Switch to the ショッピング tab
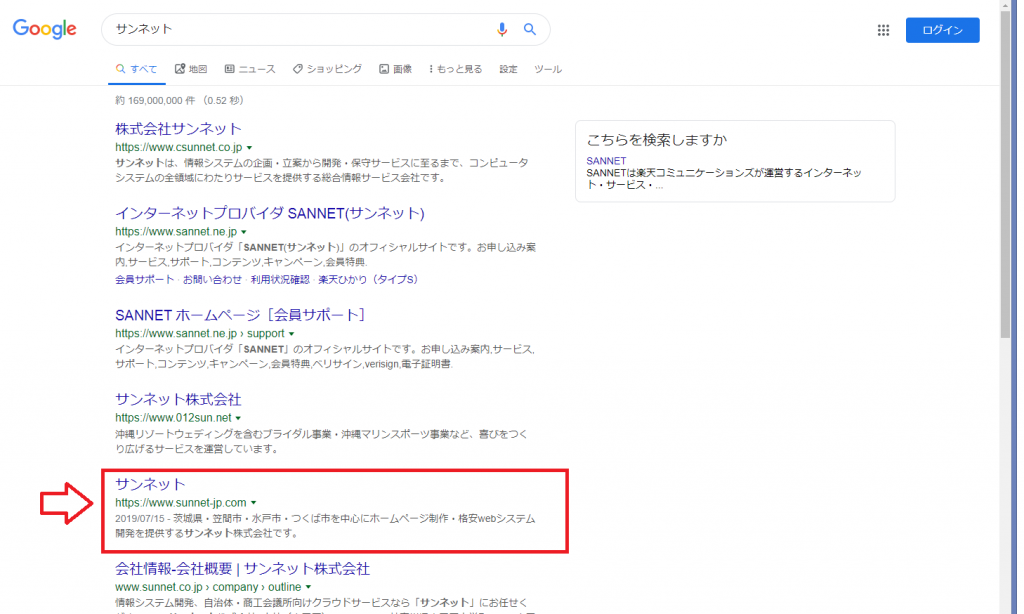 click(x=327, y=69)
